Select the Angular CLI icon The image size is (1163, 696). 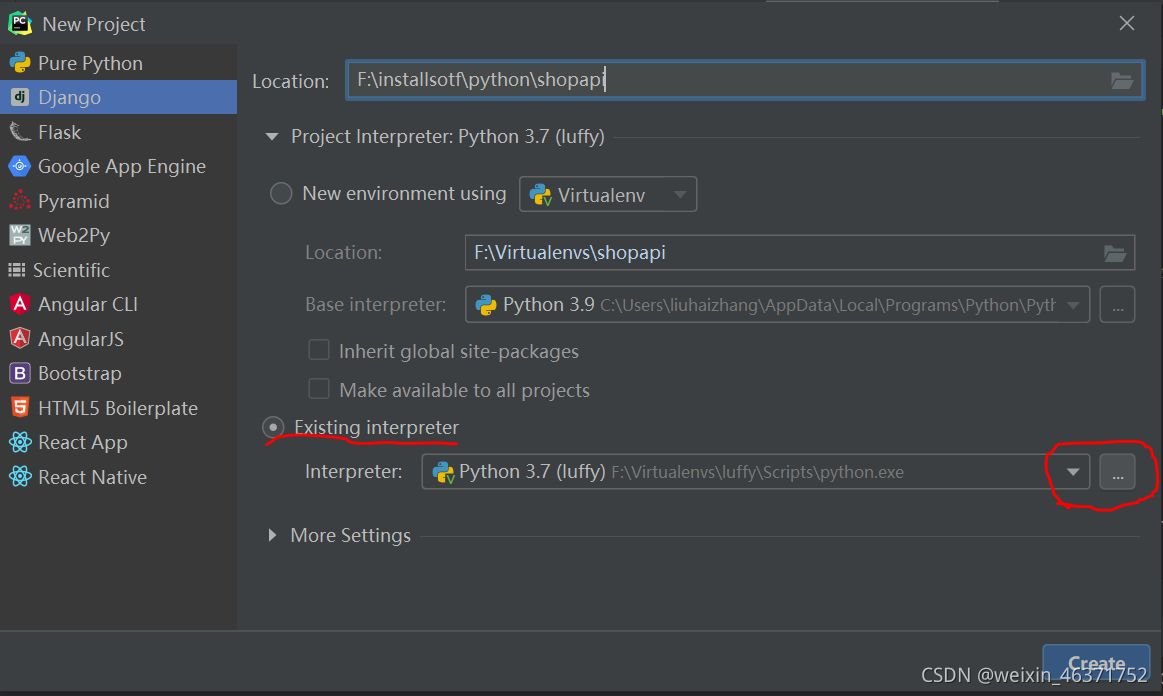(22, 304)
